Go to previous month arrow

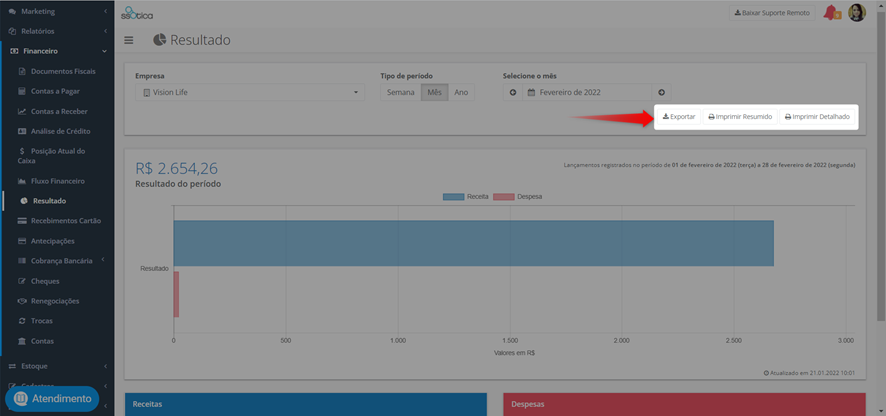[513, 92]
